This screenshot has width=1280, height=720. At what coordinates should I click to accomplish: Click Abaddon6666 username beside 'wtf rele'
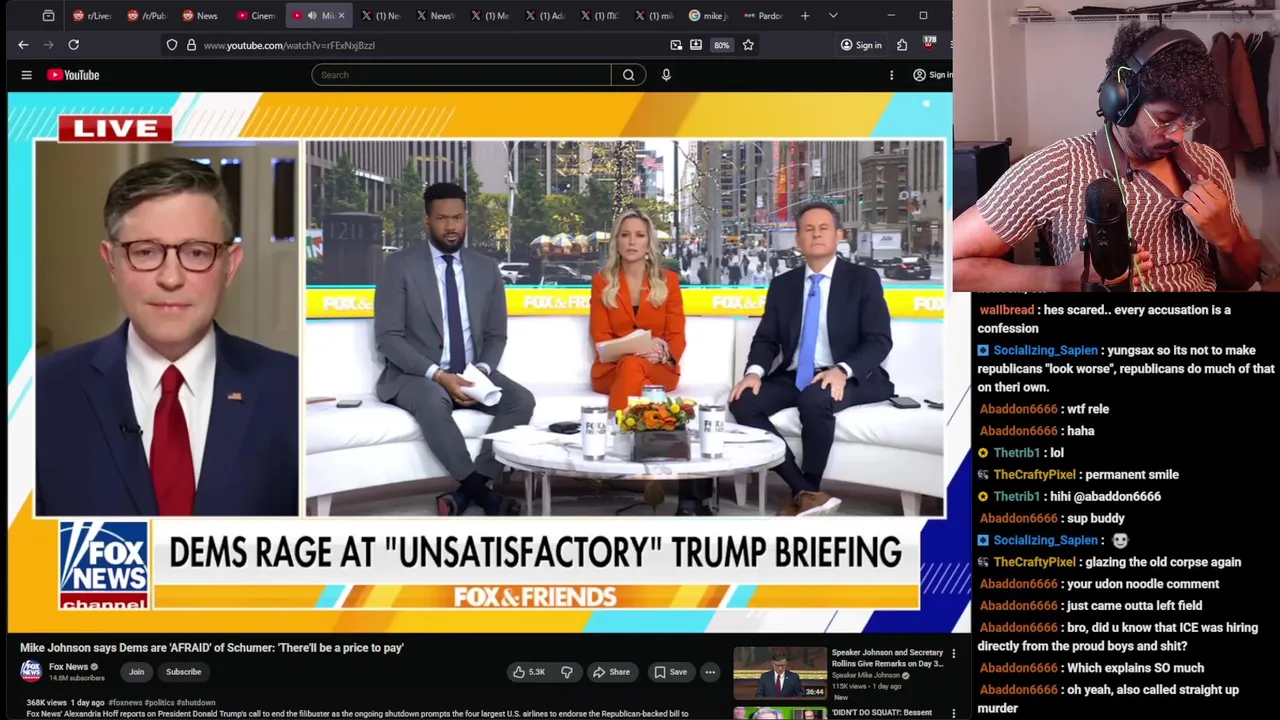point(1018,409)
